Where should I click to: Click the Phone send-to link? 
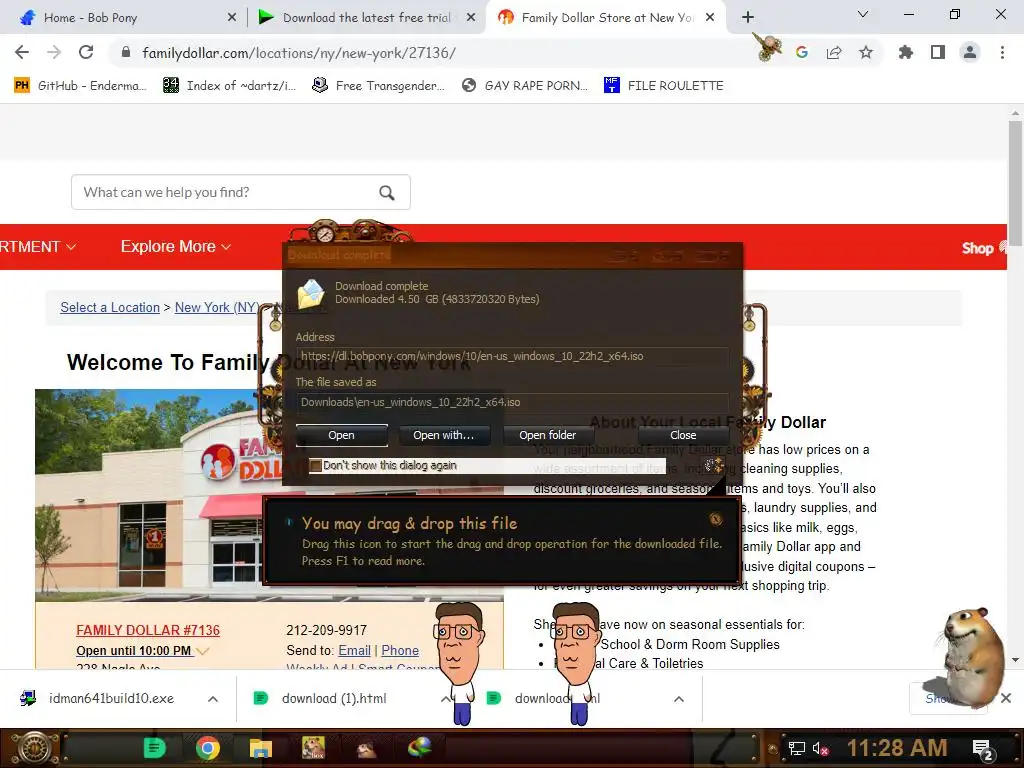tap(400, 650)
